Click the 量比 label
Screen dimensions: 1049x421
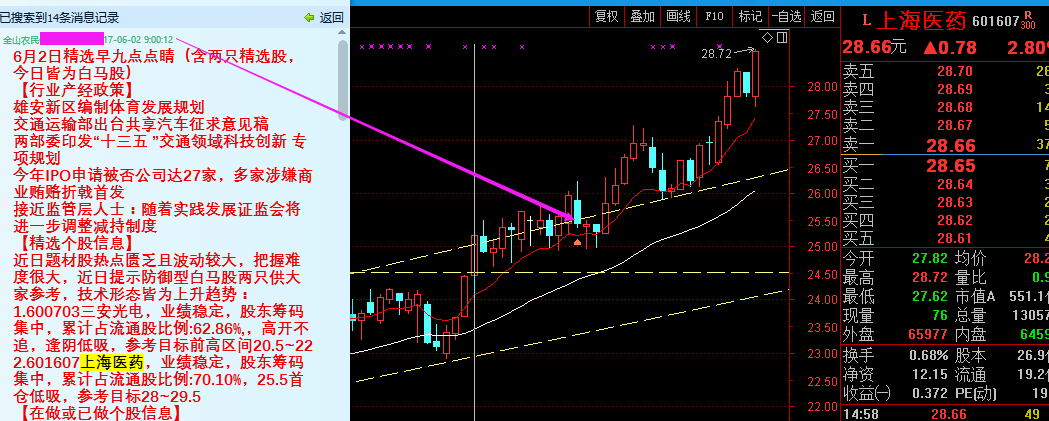point(971,277)
